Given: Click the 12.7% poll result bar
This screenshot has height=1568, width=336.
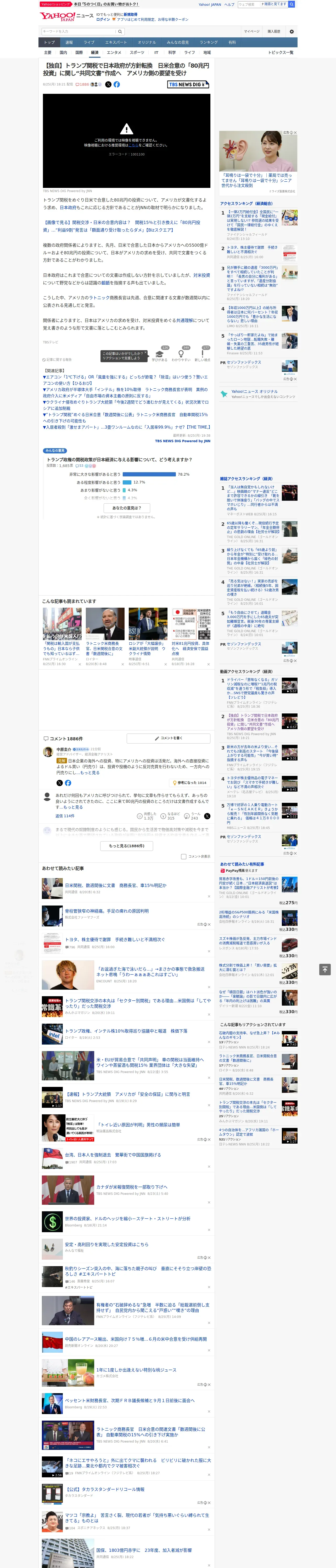Looking at the screenshot, I should tap(127, 482).
